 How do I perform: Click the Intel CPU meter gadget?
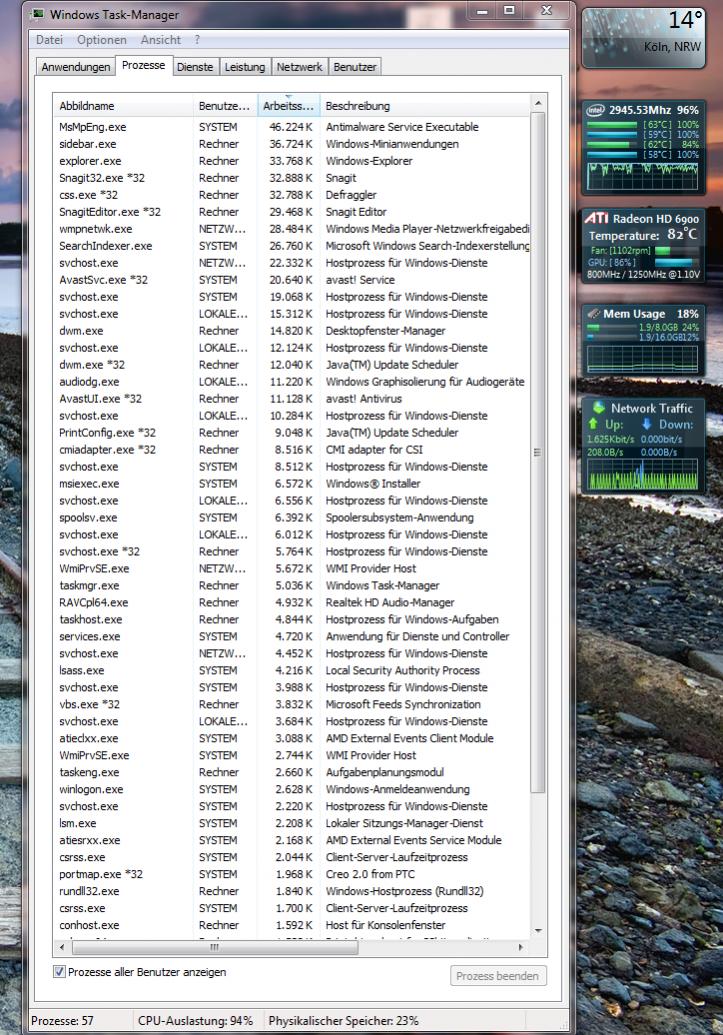point(643,147)
